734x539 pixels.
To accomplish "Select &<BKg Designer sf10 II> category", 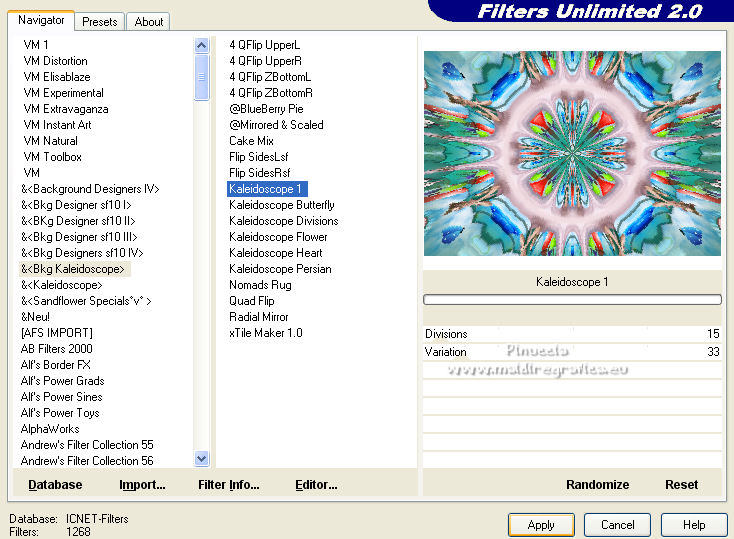I will point(78,221).
